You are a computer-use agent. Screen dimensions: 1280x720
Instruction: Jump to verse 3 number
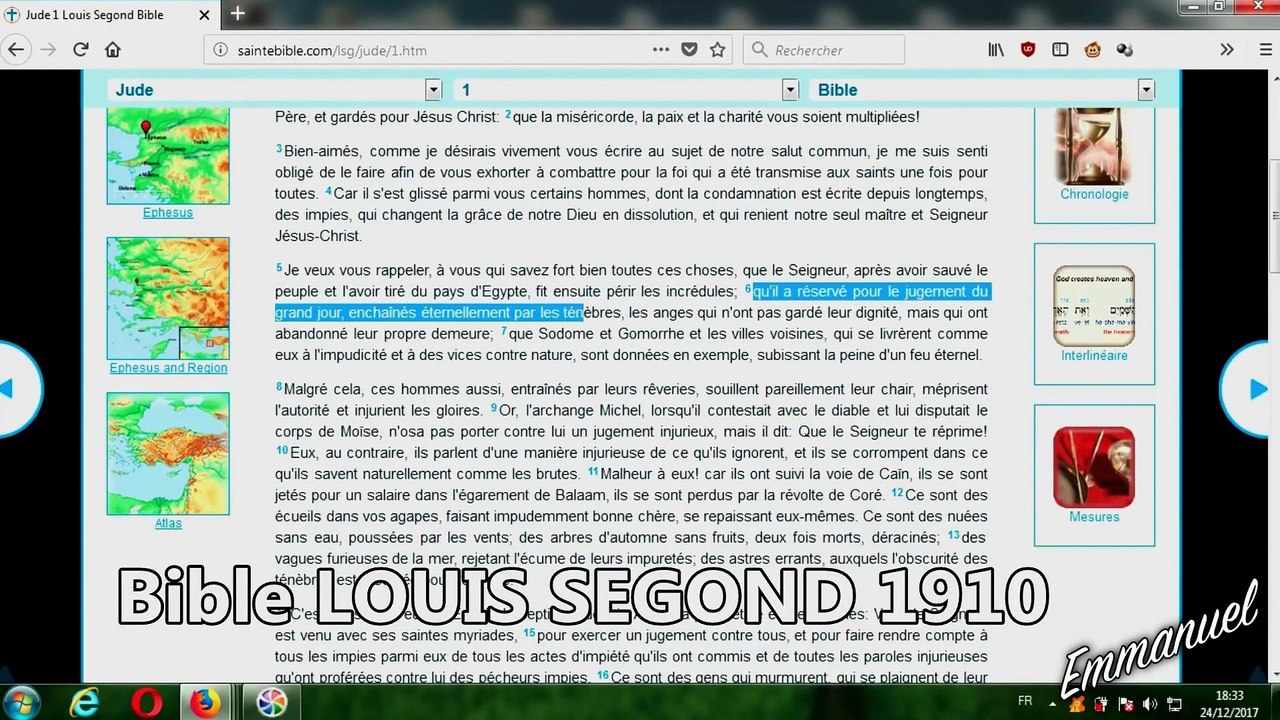(x=279, y=149)
